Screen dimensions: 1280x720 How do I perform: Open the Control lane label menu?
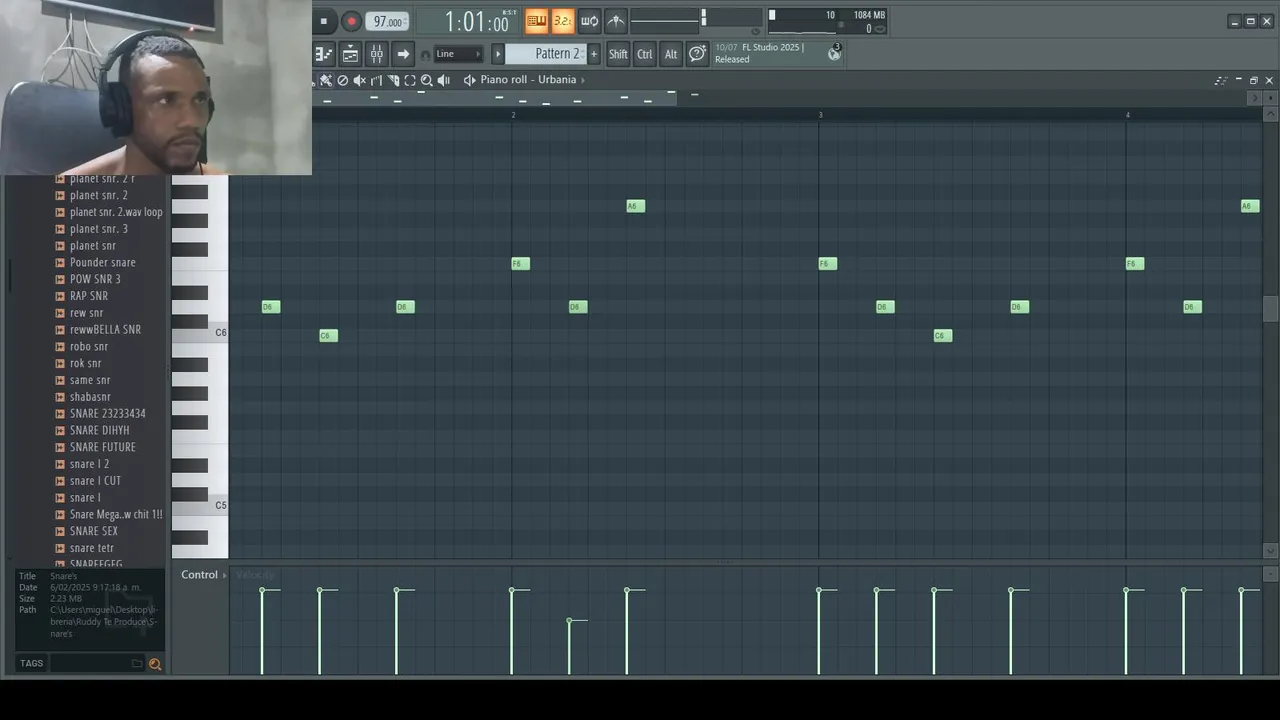(199, 575)
